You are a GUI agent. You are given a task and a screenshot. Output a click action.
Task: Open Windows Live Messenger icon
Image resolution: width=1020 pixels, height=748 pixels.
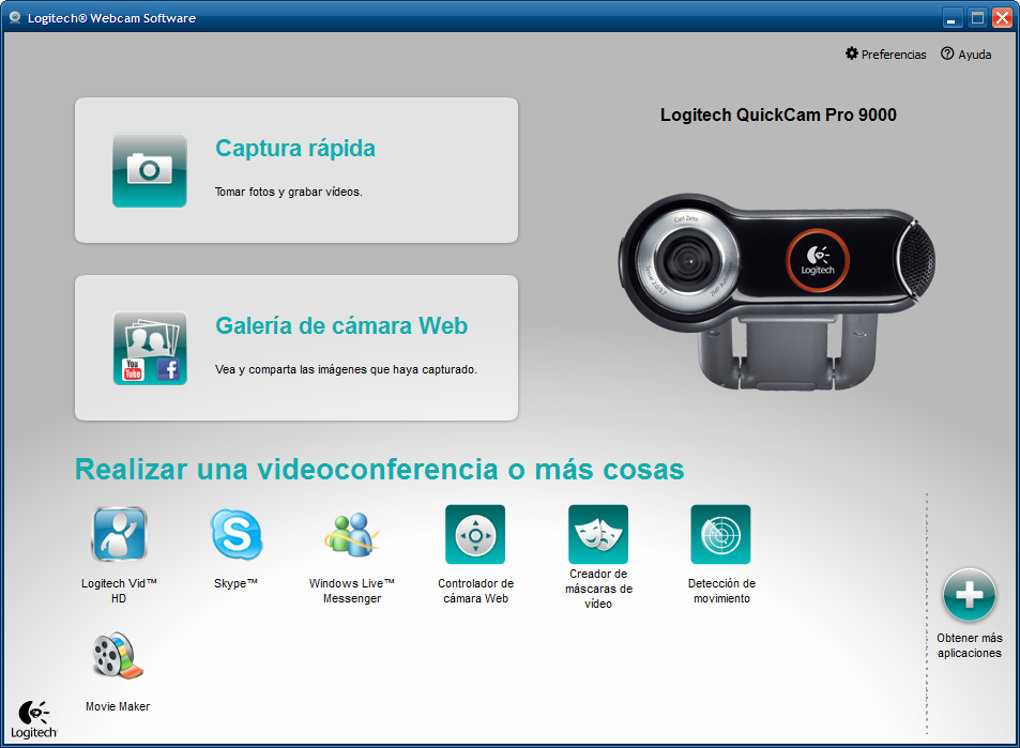click(352, 535)
